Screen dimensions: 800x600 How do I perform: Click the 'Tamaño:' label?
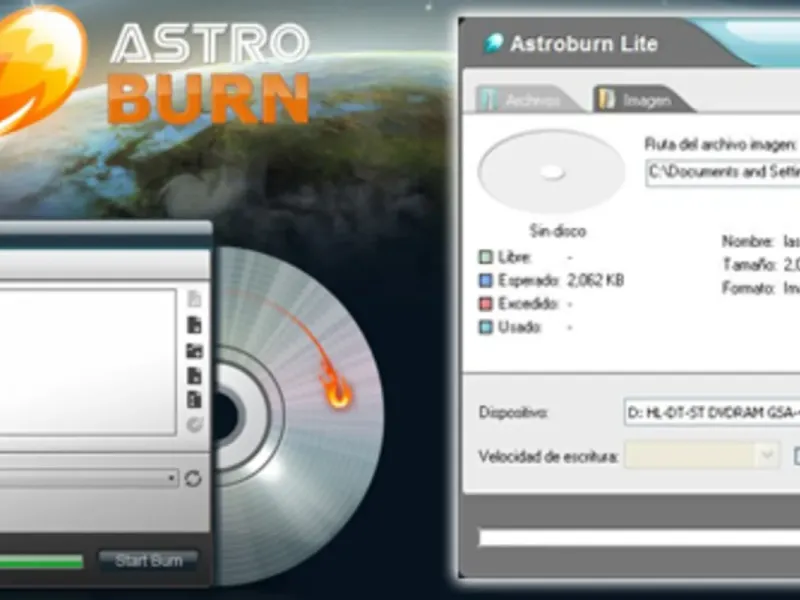click(x=749, y=264)
